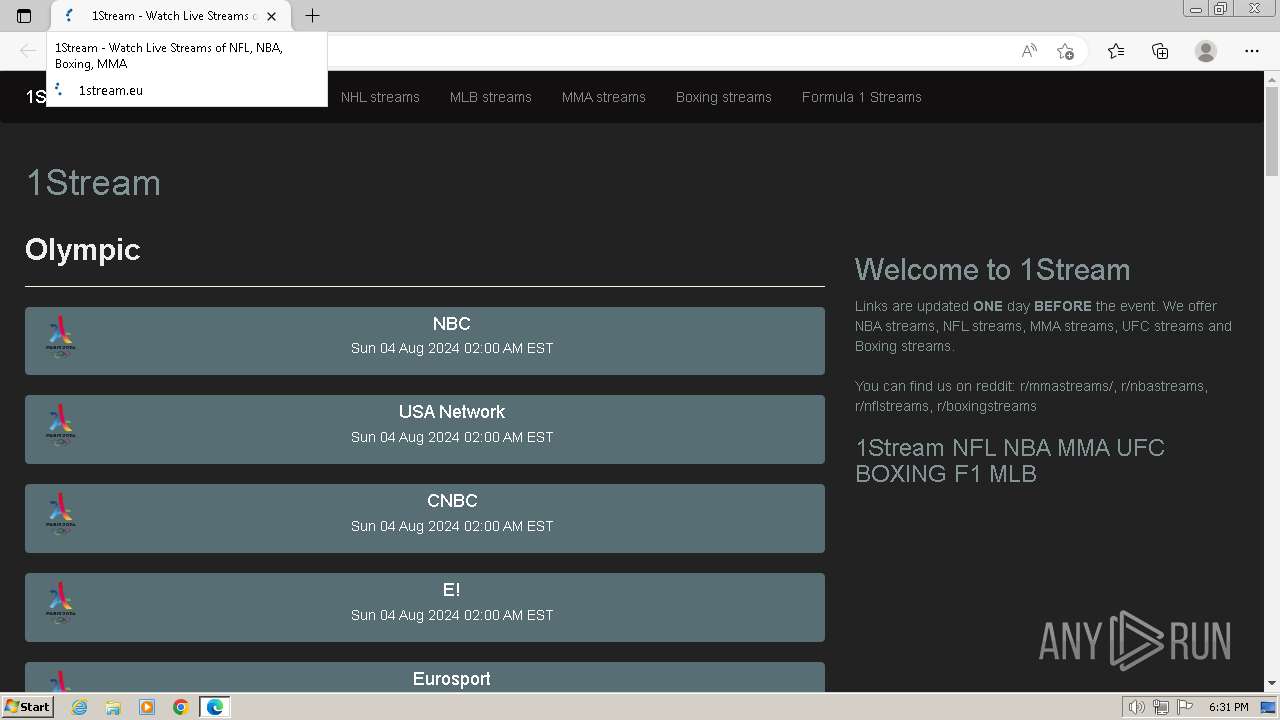Click the taskbar clock showing 6:31 PM
The width and height of the screenshot is (1280, 720).
coord(1228,707)
